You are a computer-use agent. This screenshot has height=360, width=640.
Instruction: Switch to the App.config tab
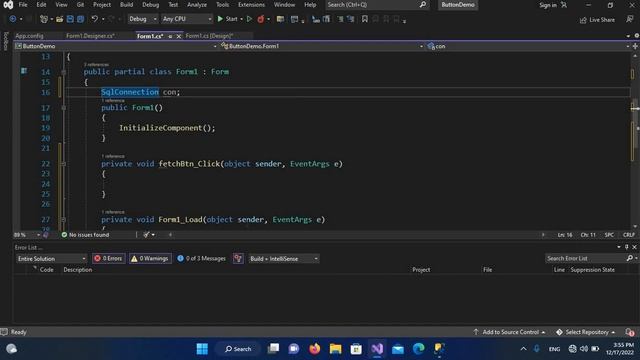(29, 36)
